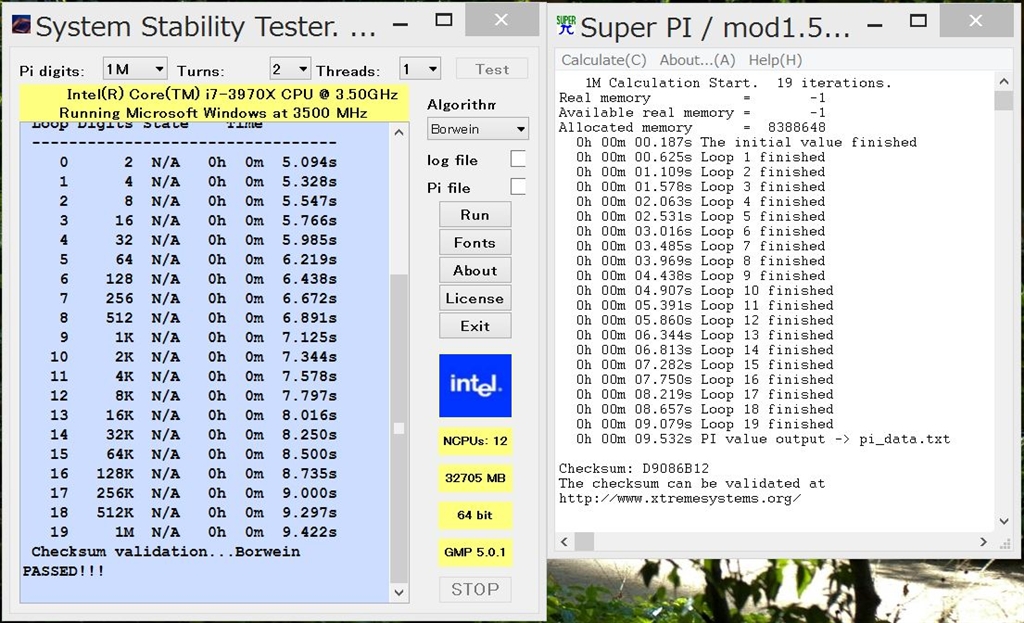Click the 64 bit label

[475, 515]
